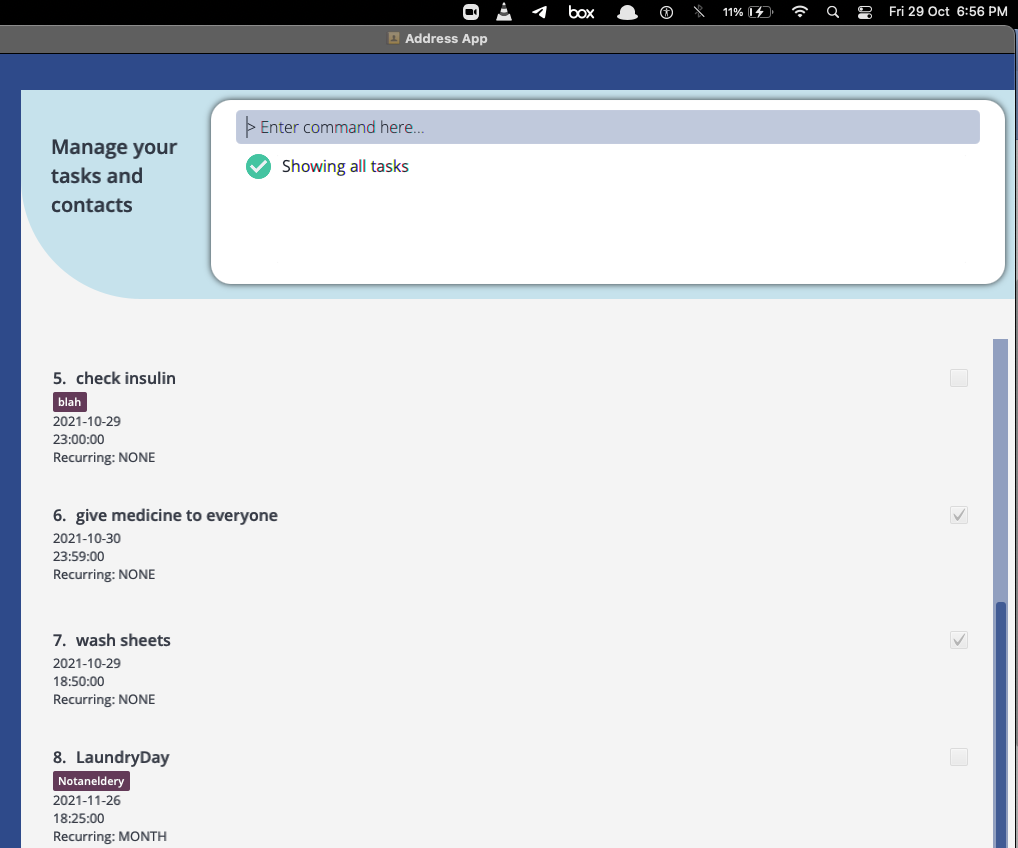
Task: Click time '18:50:00' of wash sheets
Action: (x=79, y=681)
